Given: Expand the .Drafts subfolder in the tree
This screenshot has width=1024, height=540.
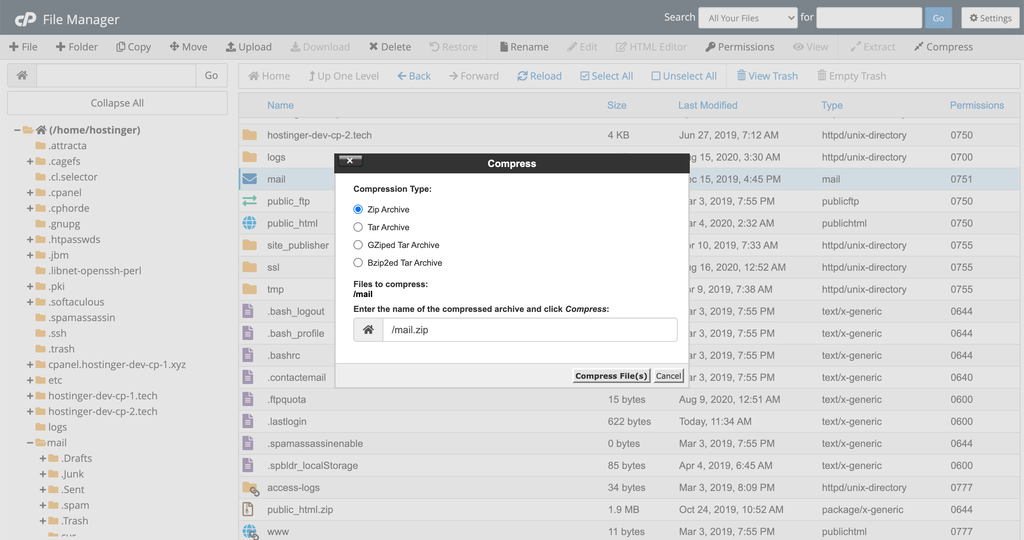Looking at the screenshot, I should pyautogui.click(x=43, y=458).
